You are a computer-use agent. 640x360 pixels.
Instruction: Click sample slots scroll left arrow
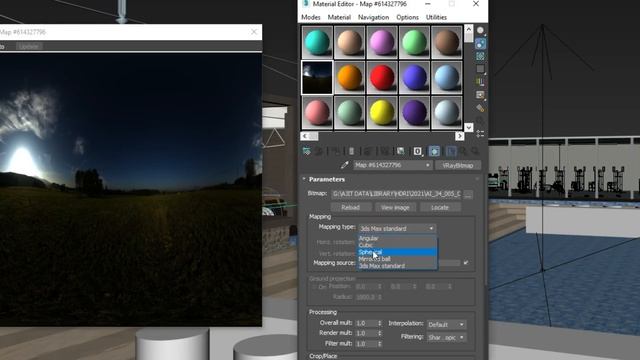305,136
